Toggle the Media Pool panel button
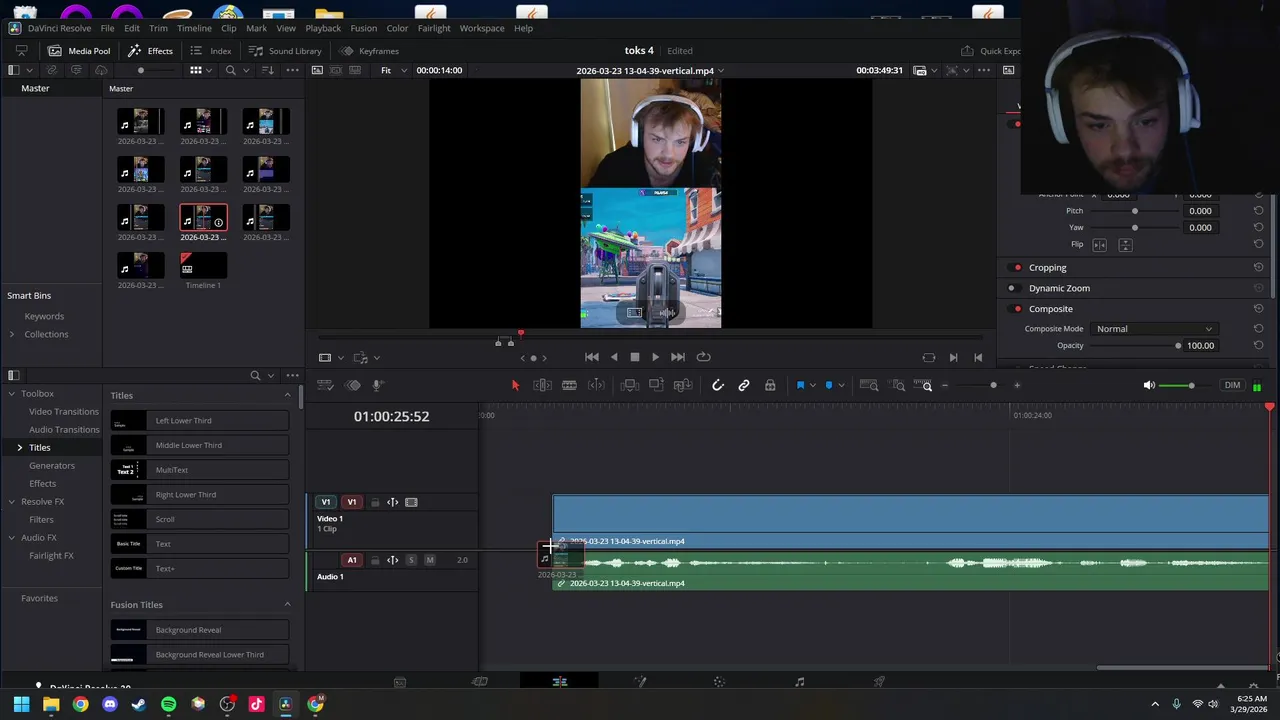 [x=80, y=51]
